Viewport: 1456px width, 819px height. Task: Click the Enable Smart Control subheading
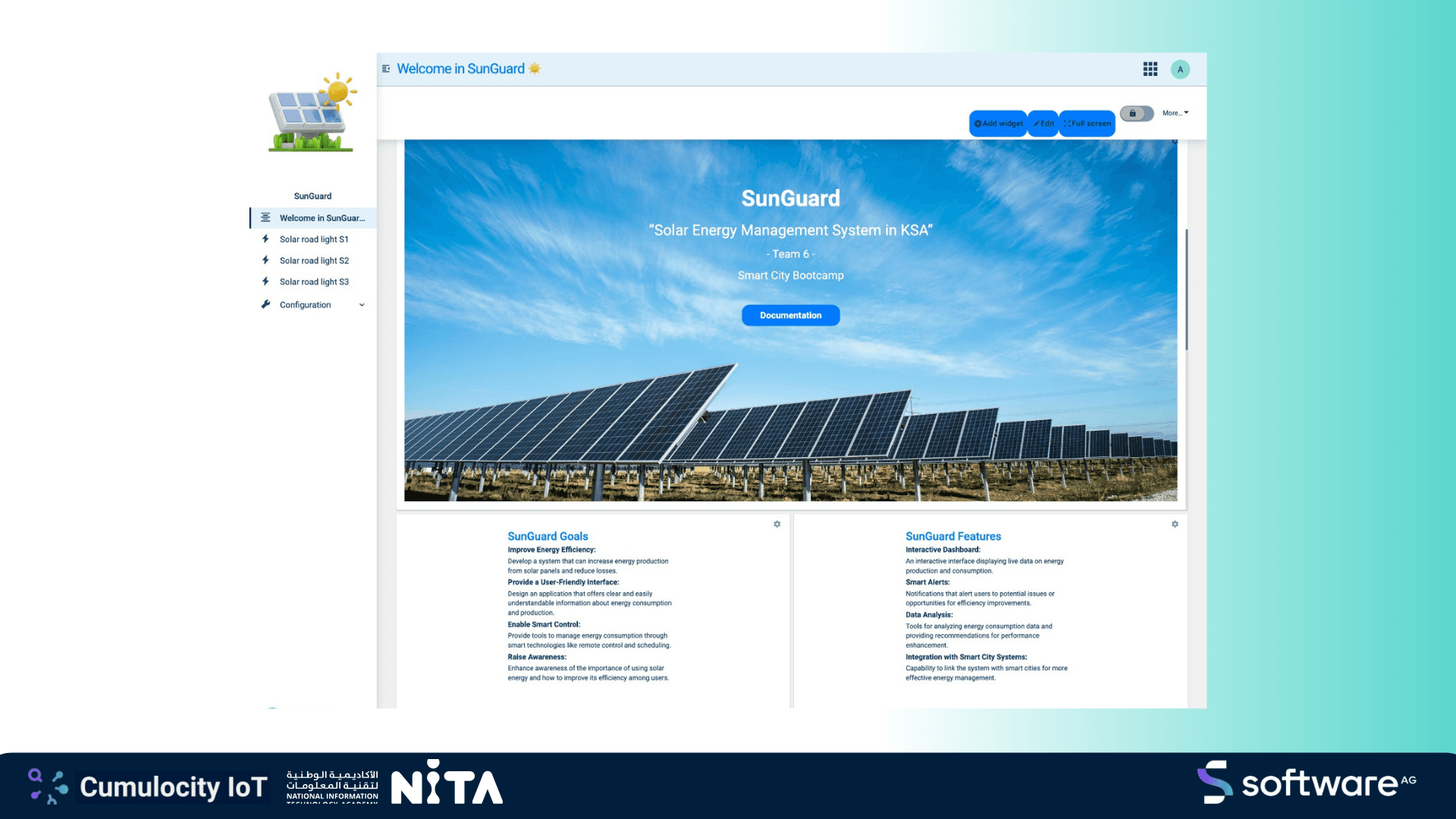pos(544,625)
